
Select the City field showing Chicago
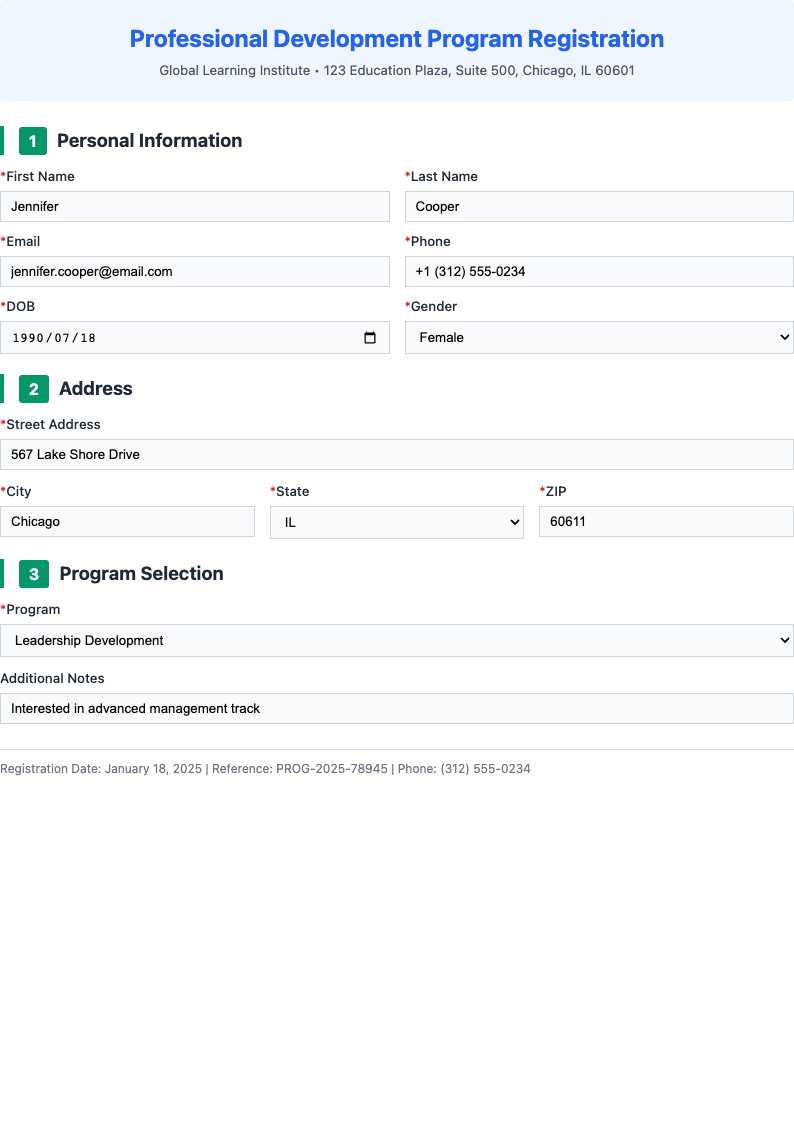(x=128, y=521)
